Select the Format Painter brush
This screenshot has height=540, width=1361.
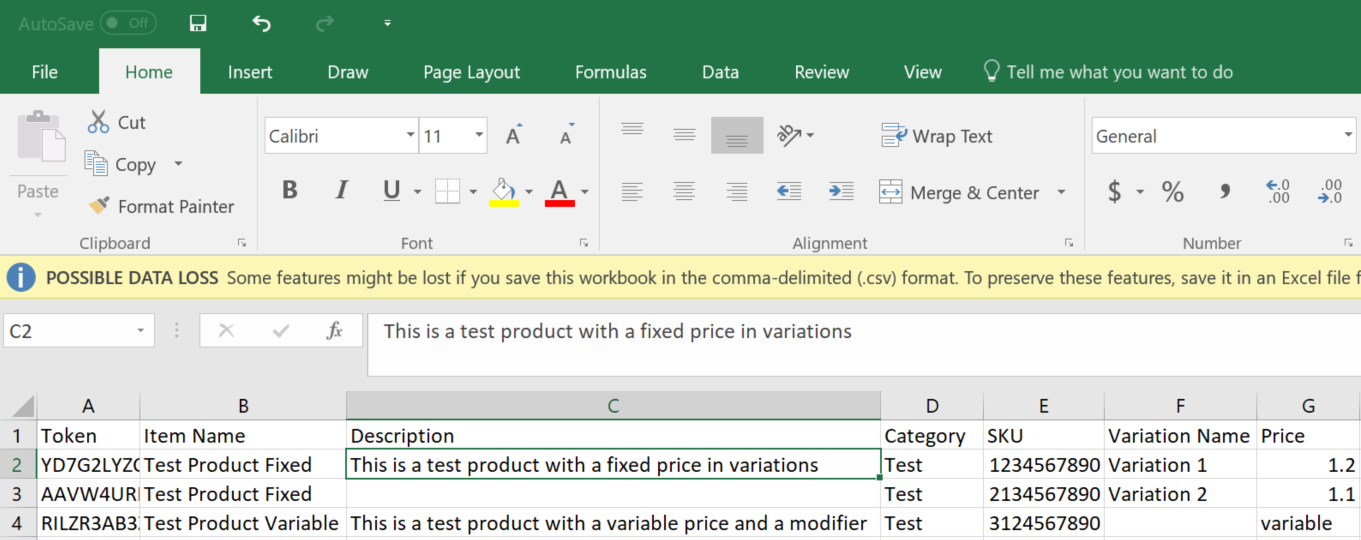[x=161, y=206]
